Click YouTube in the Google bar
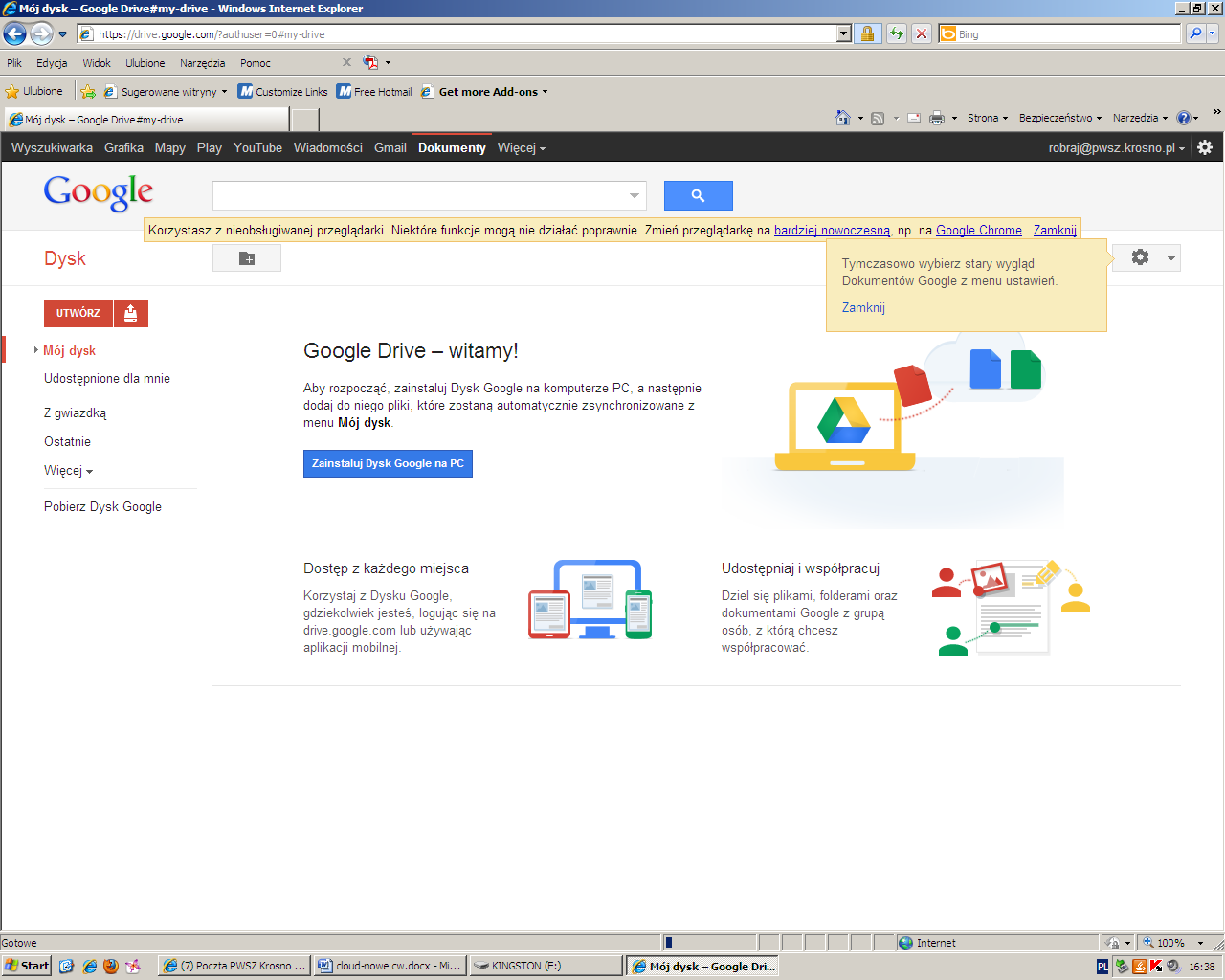The width and height of the screenshot is (1225, 980). pos(257,147)
